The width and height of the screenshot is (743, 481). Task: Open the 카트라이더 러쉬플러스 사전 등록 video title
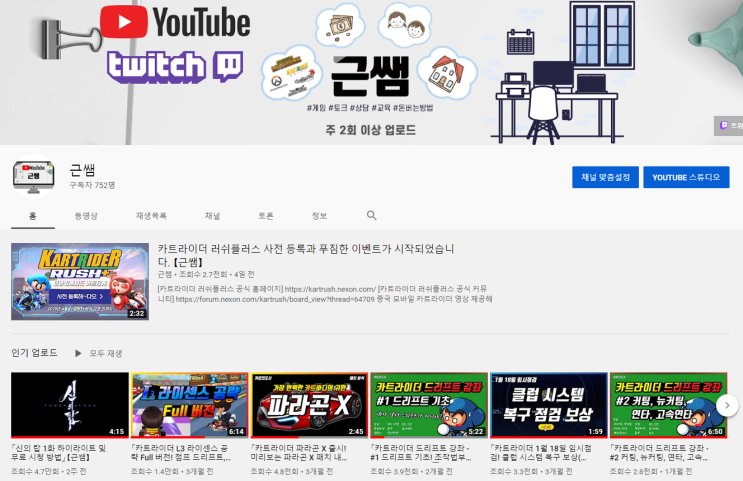pyautogui.click(x=306, y=255)
